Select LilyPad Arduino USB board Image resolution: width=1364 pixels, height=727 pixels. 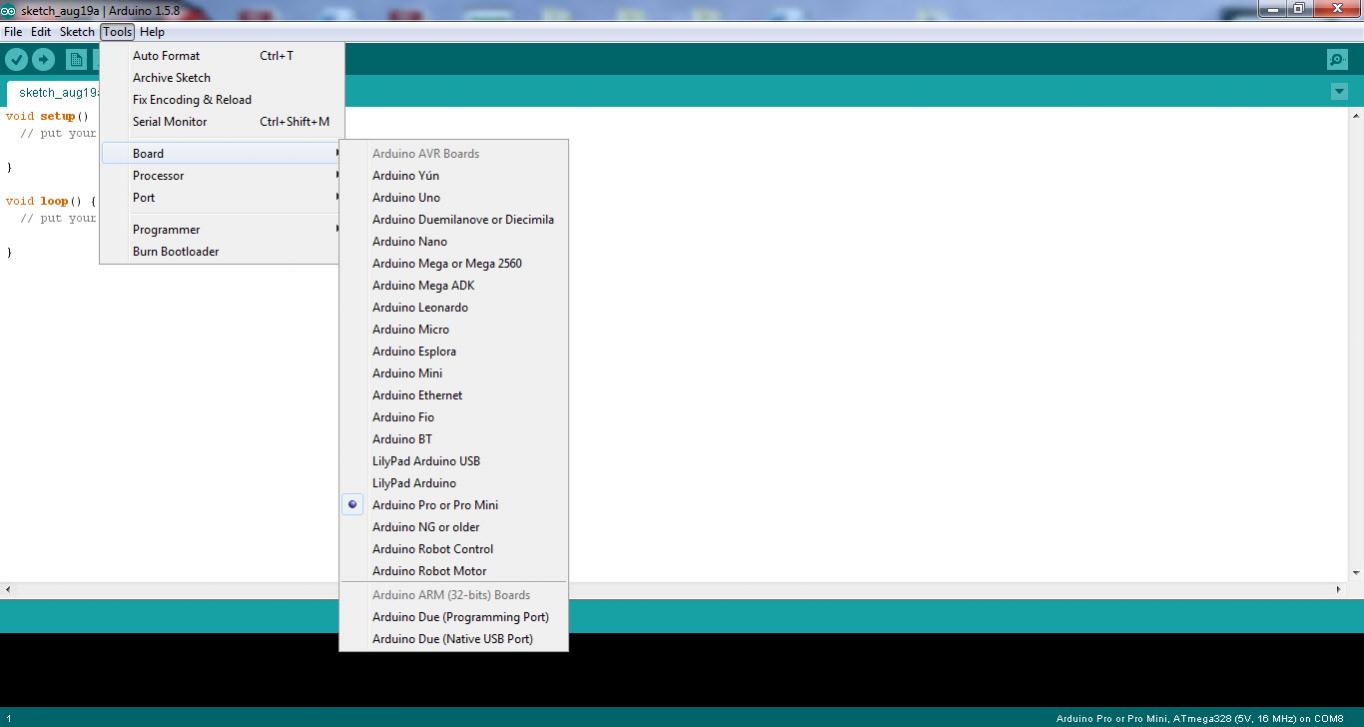426,461
